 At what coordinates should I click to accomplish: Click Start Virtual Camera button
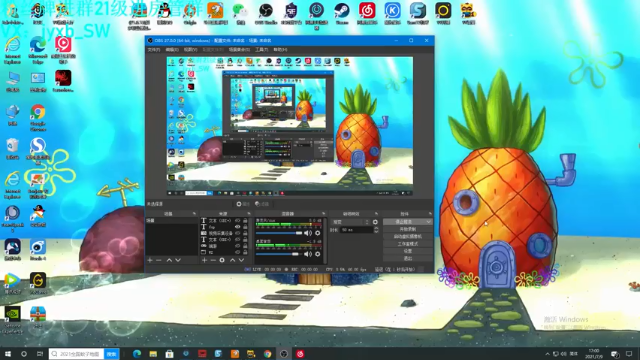[408, 236]
